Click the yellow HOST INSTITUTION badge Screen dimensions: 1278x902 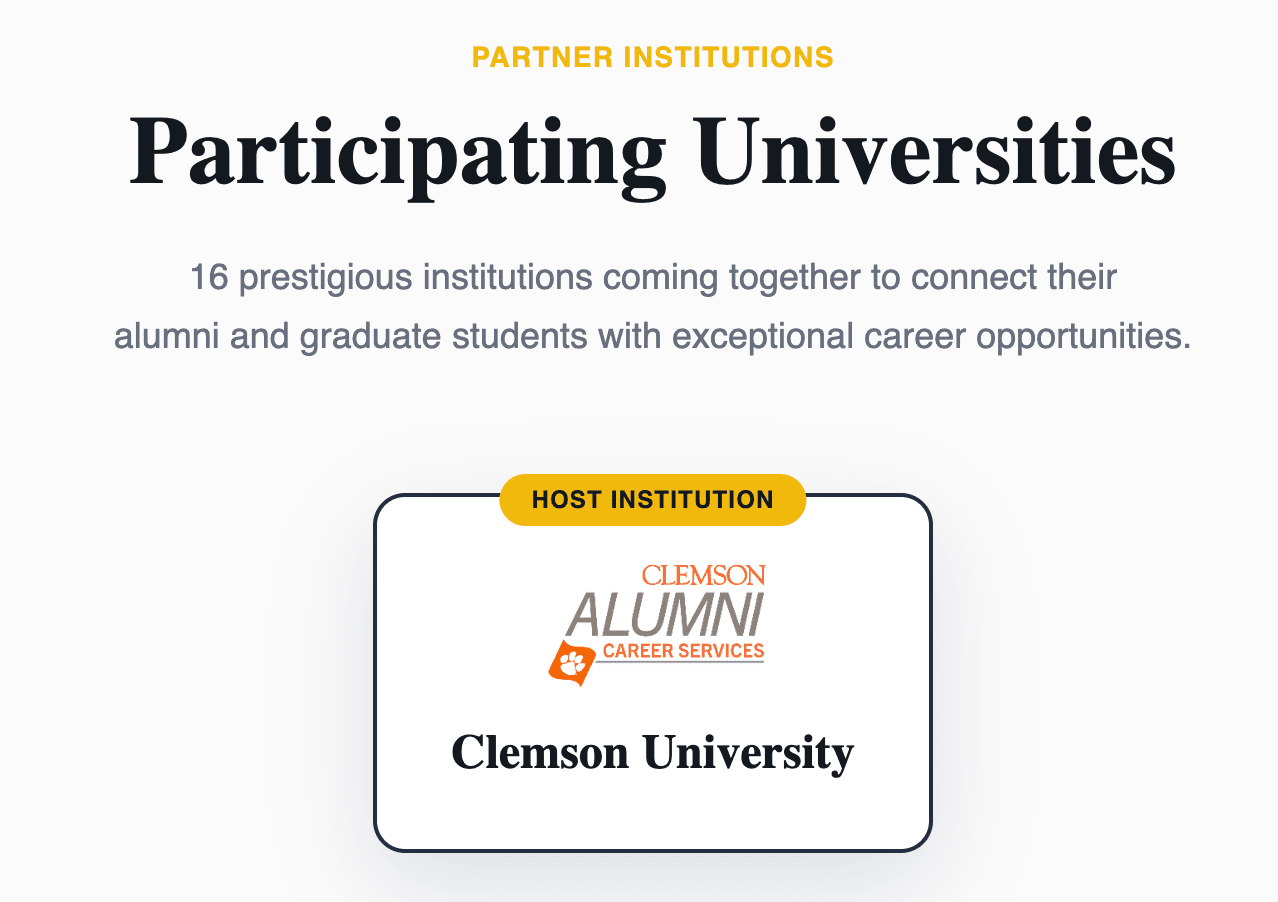coord(652,499)
